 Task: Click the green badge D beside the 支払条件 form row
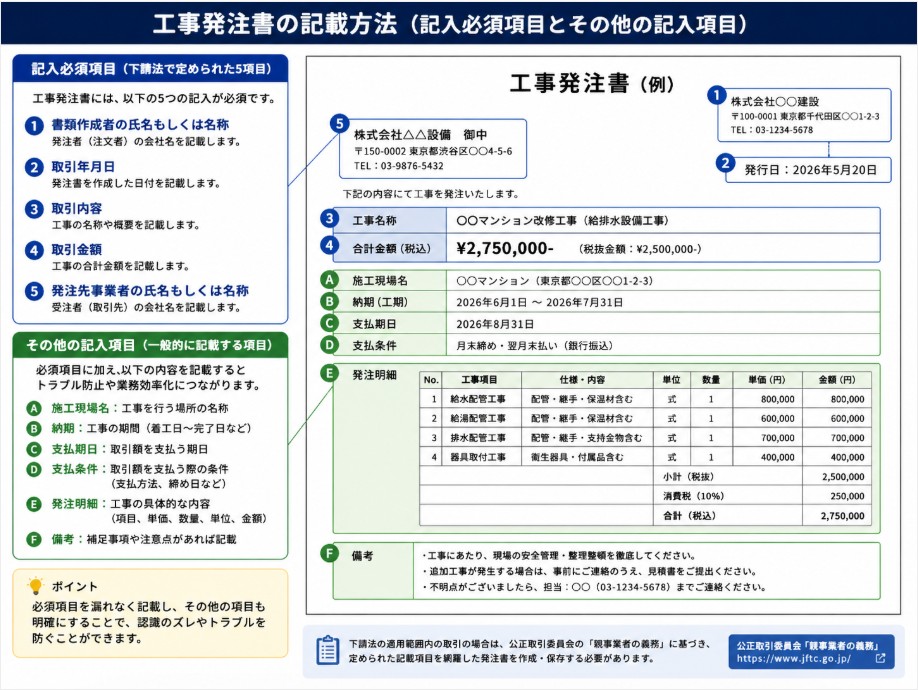tap(330, 345)
